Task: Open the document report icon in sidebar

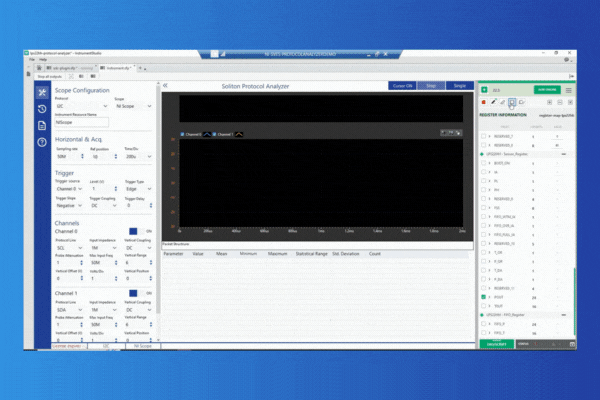Action: [42, 125]
